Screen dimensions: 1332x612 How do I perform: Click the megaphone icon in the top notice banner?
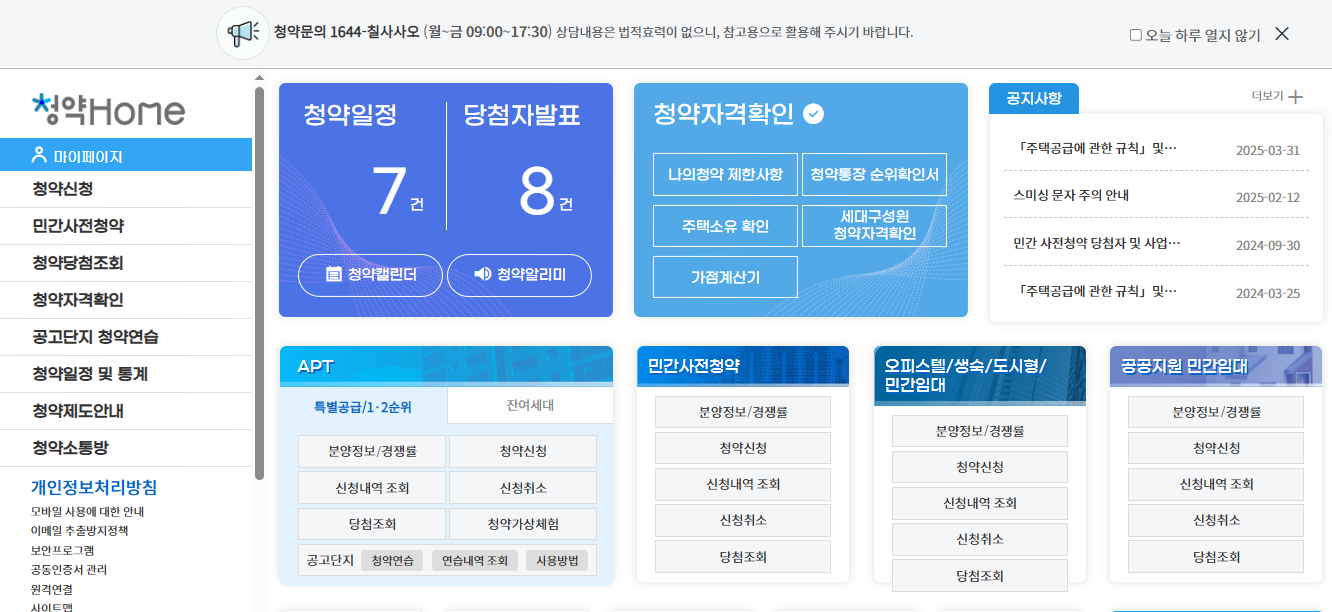[240, 33]
